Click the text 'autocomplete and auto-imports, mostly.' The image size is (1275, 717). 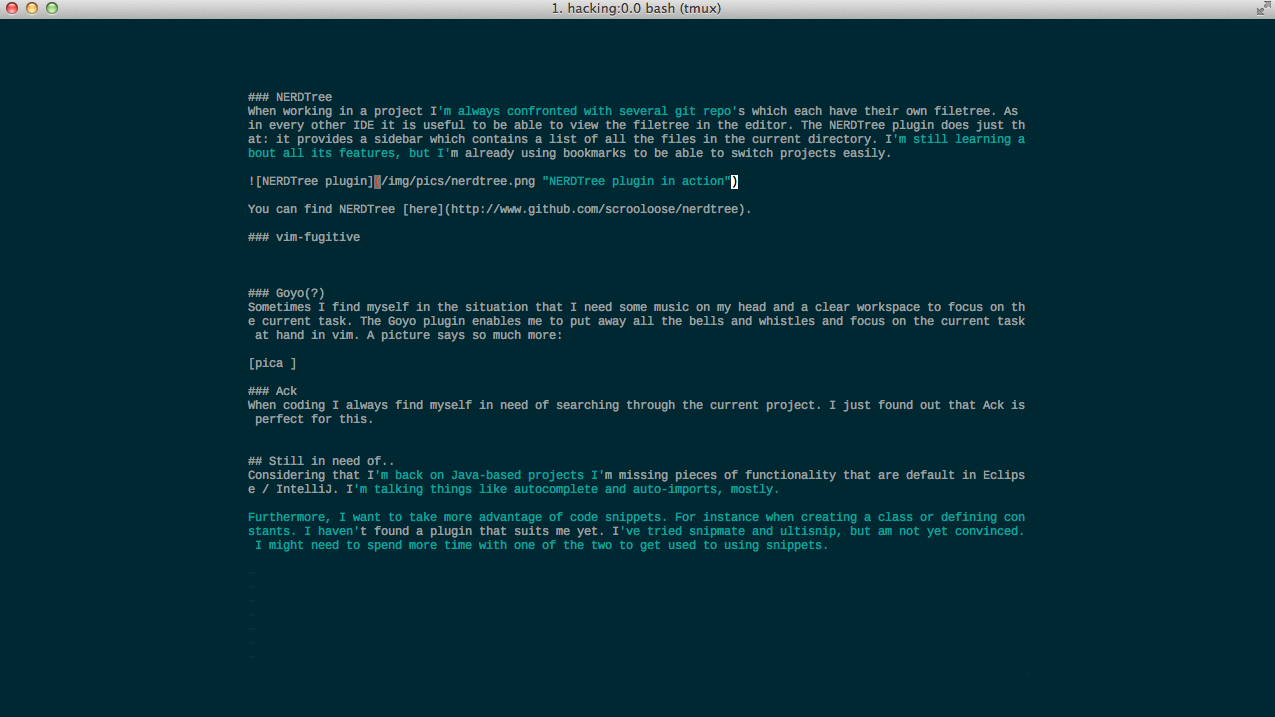click(646, 489)
